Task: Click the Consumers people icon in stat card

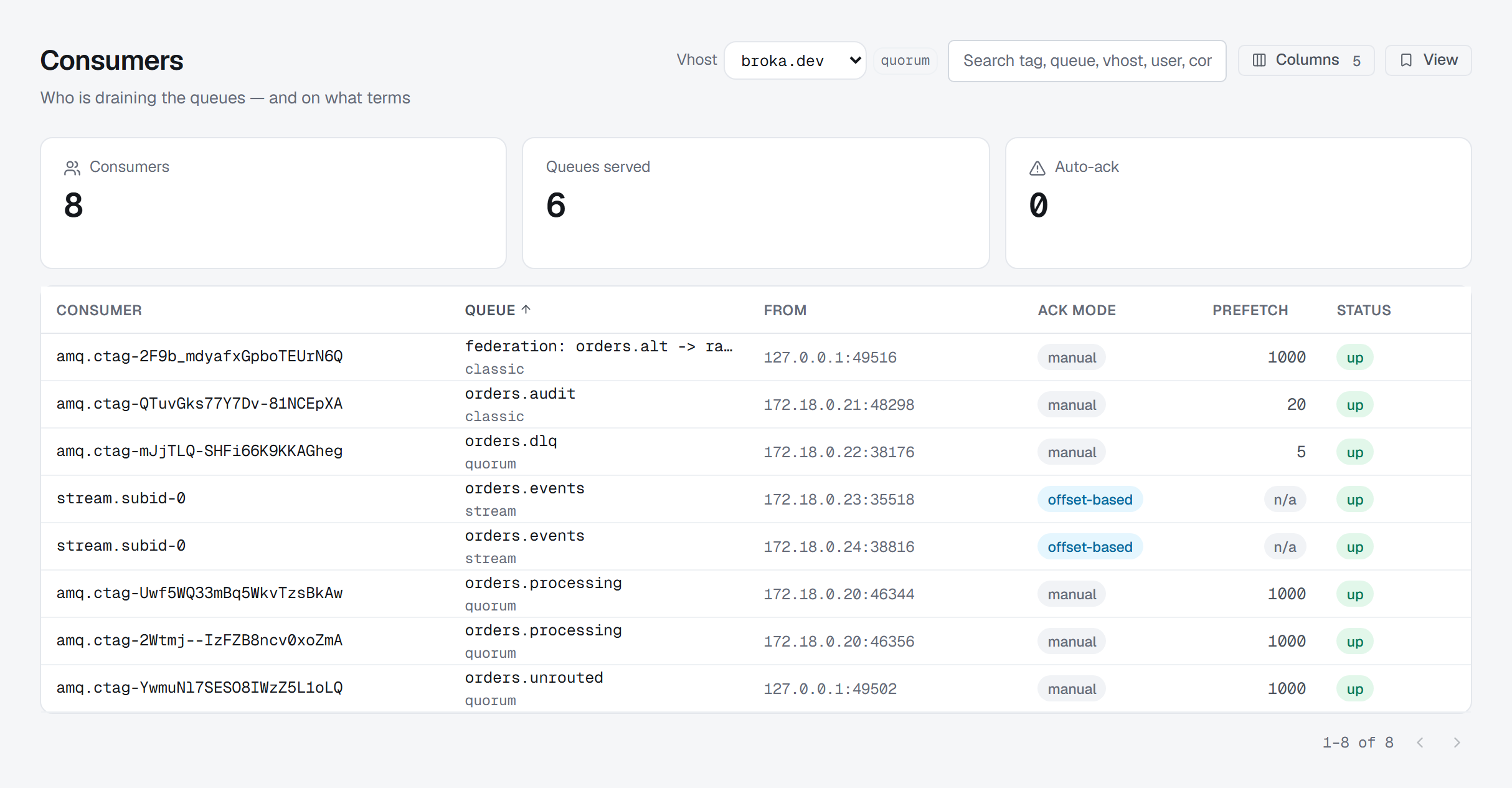Action: pyautogui.click(x=72, y=168)
